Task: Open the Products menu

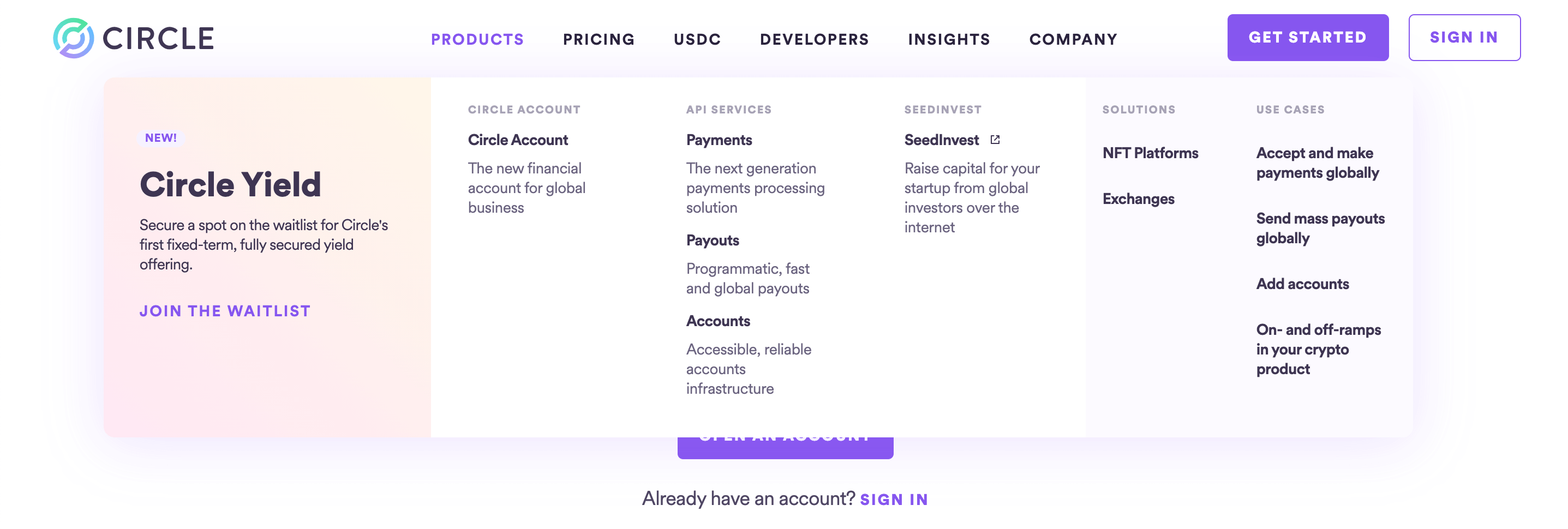Action: (x=477, y=38)
